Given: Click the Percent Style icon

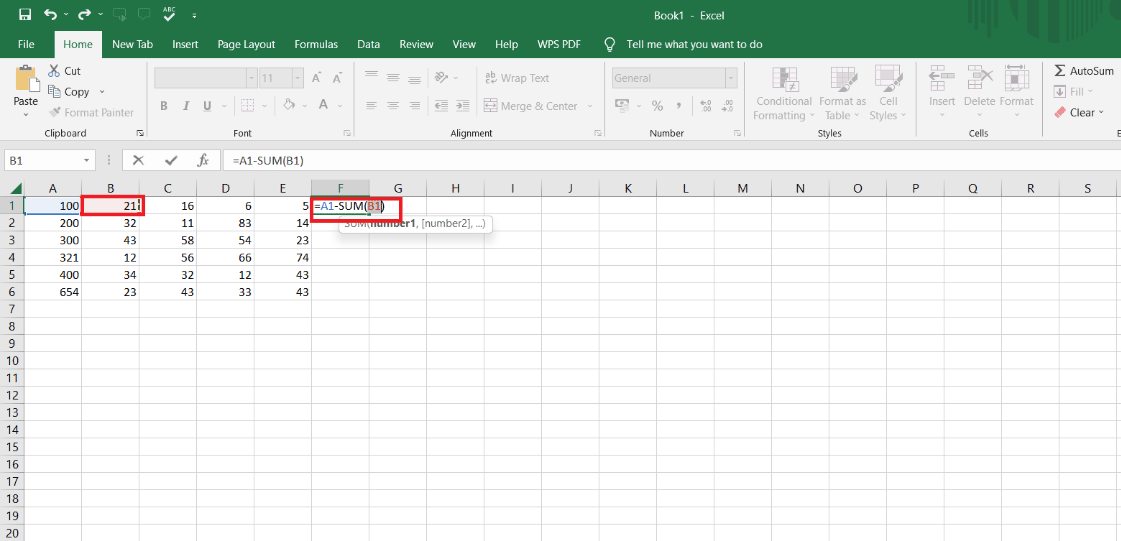Looking at the screenshot, I should pos(657,106).
